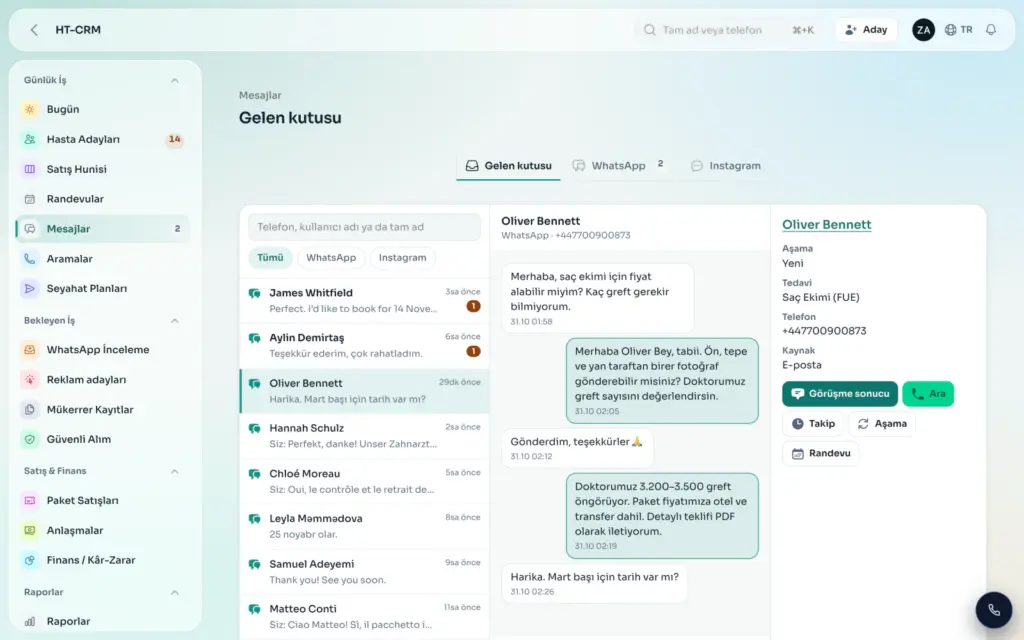
Task: Filter conversations by WhatsApp chip
Action: click(x=331, y=257)
